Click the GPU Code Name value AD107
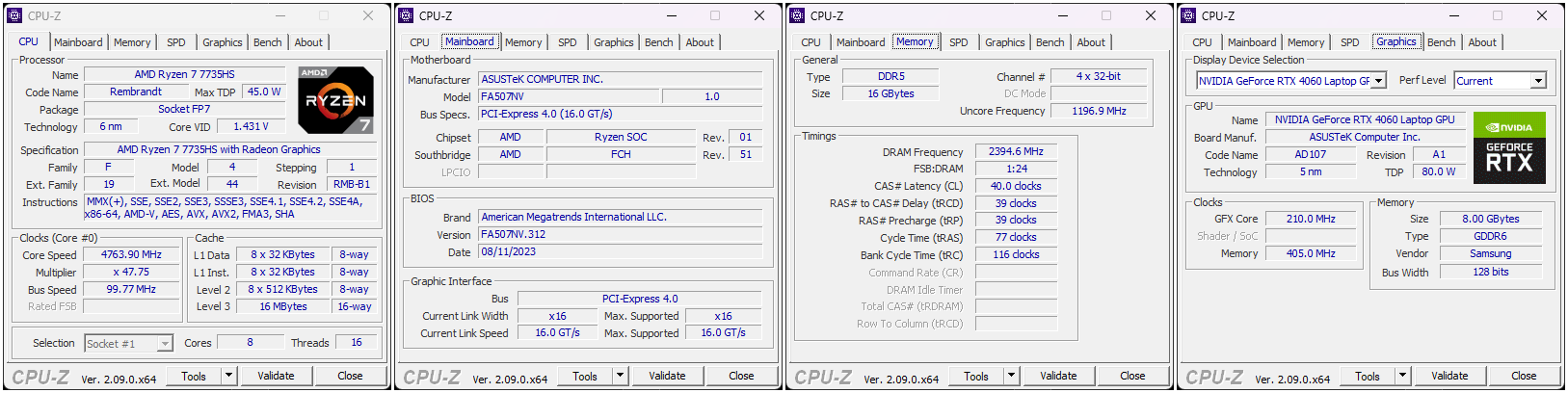 click(x=1311, y=155)
